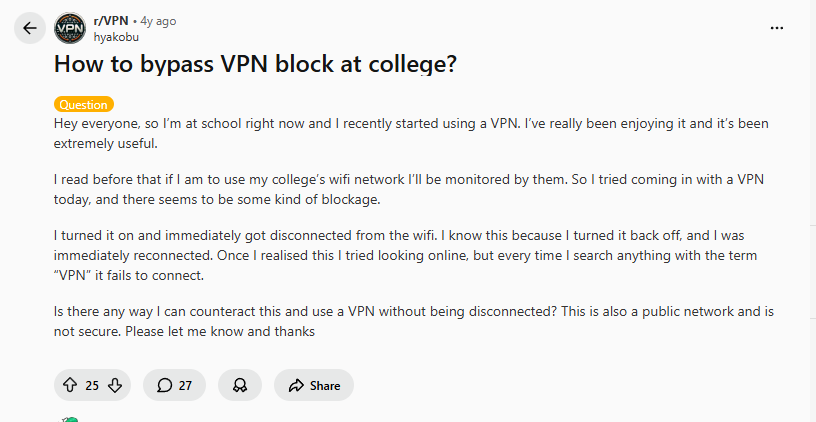Image resolution: width=816 pixels, height=422 pixels.
Task: Click the commenter avatar below the post
Action: click(68, 419)
